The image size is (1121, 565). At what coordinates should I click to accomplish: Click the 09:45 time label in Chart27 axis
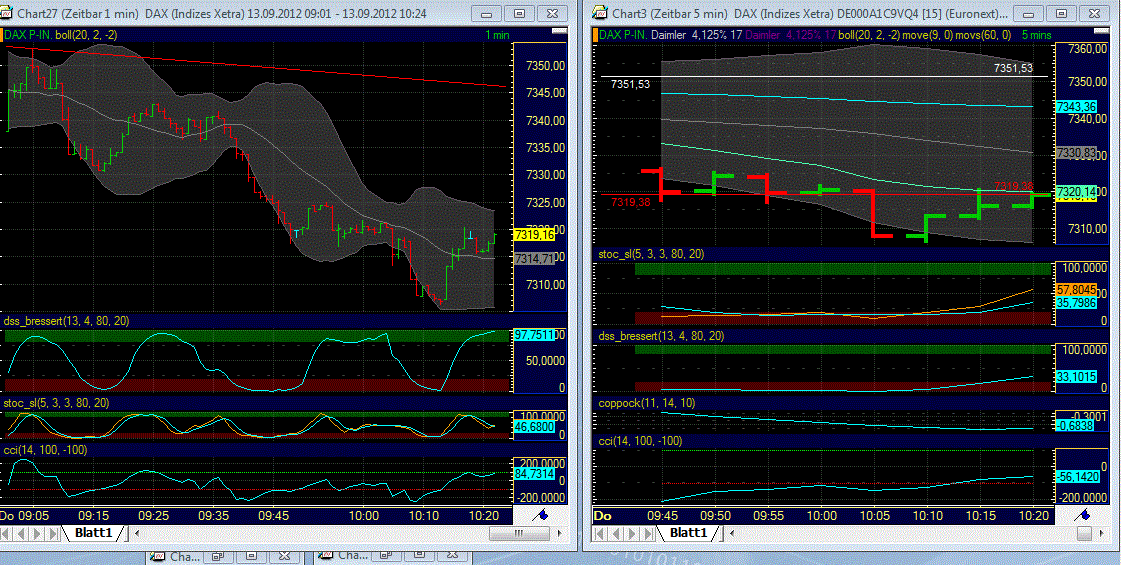point(273,515)
